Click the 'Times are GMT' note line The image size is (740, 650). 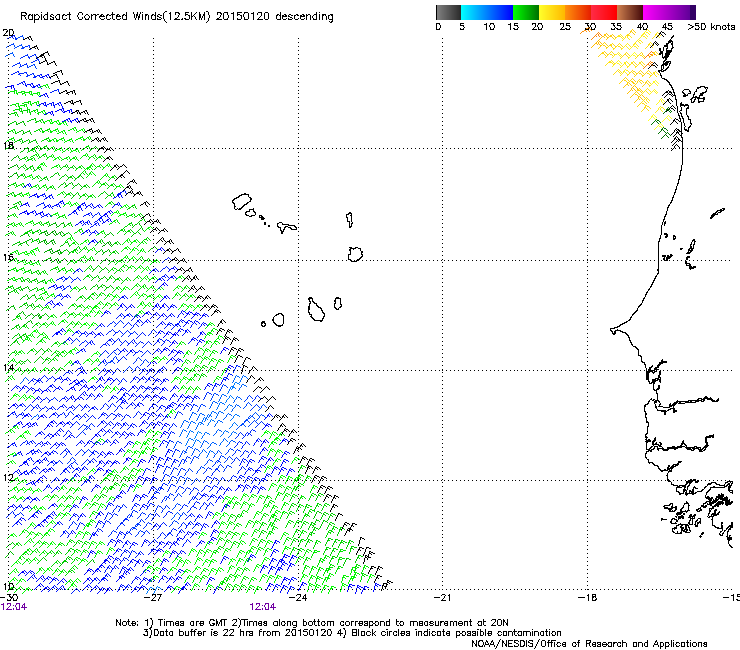pos(311,623)
